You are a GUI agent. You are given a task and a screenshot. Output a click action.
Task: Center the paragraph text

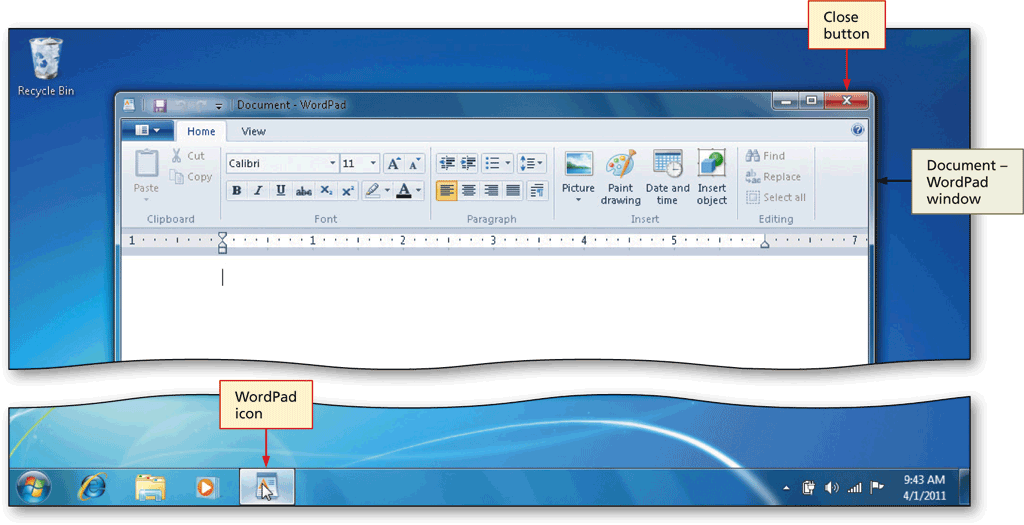click(469, 191)
